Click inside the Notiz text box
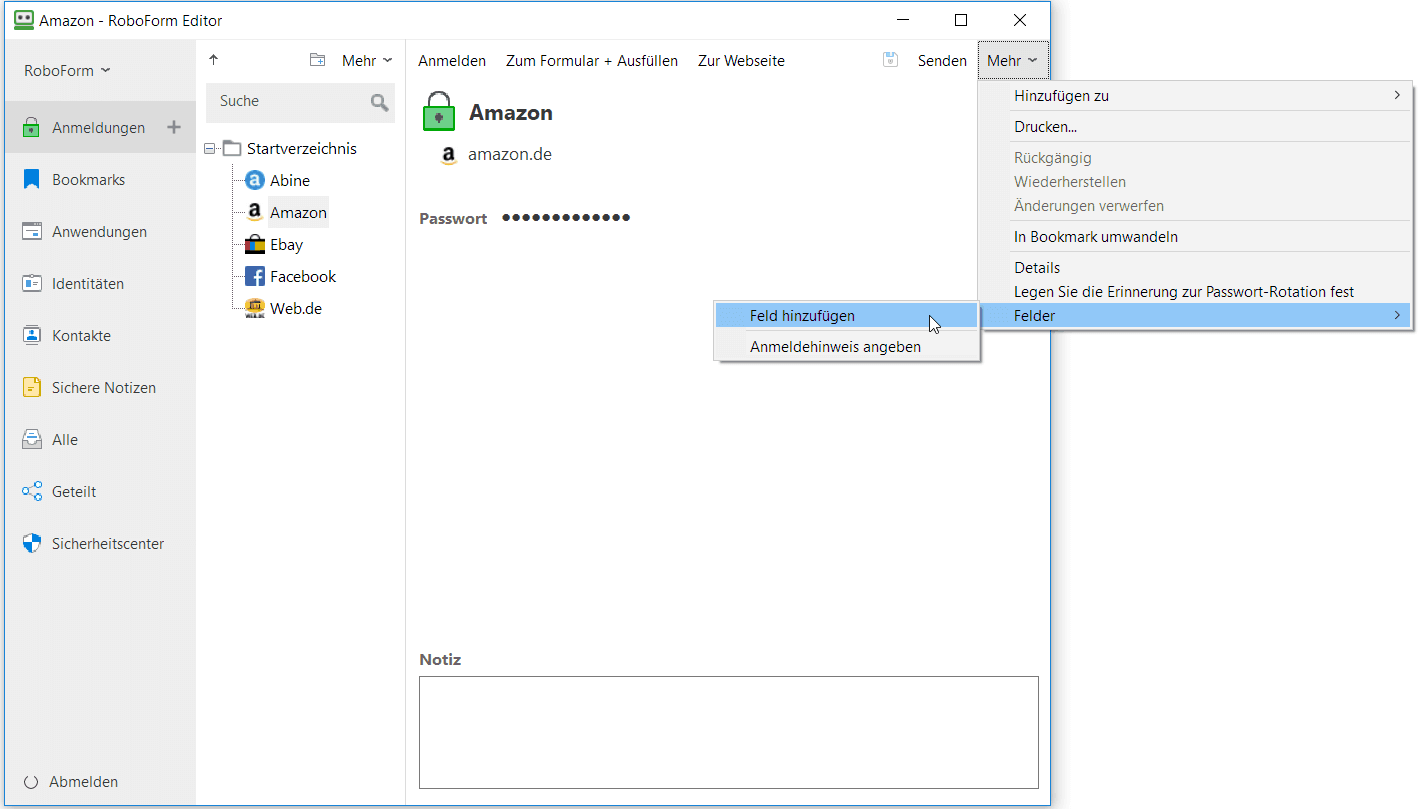 click(729, 733)
